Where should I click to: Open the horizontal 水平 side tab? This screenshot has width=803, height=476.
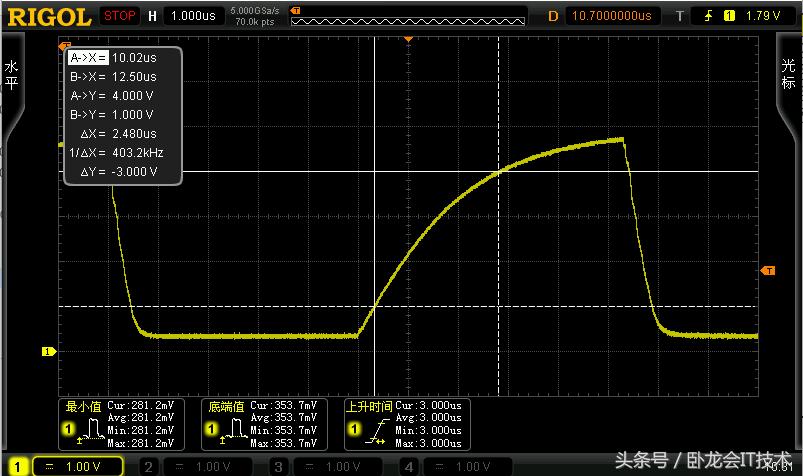11,75
